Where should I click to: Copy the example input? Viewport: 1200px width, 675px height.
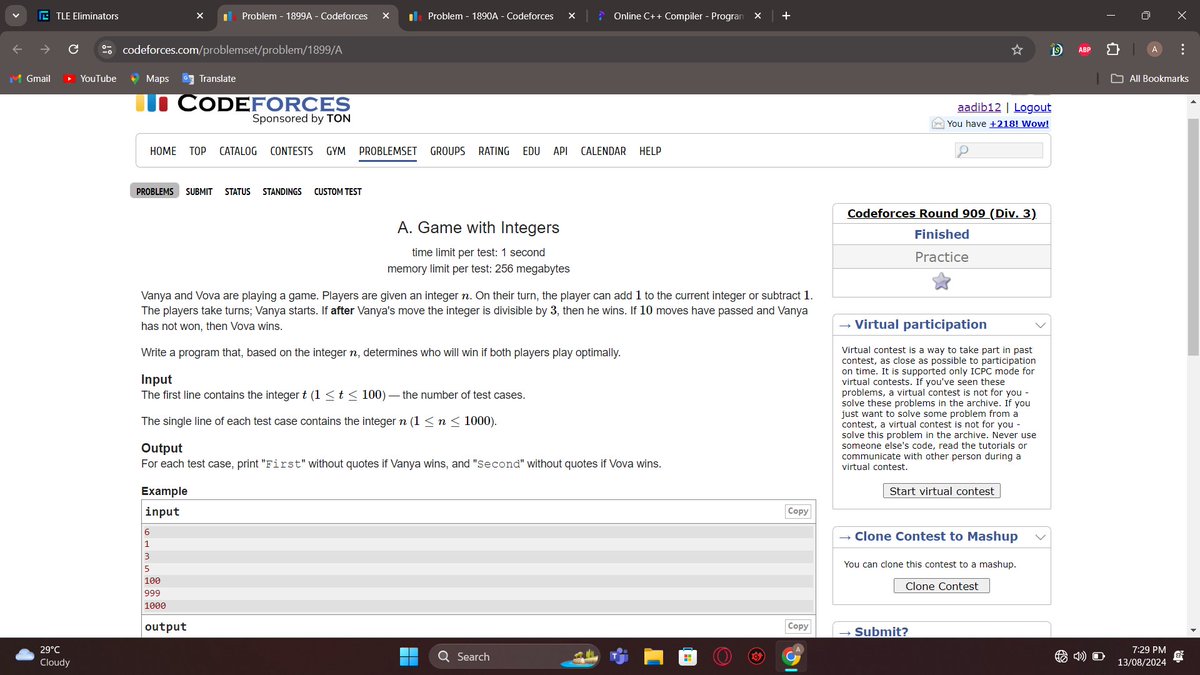tap(798, 511)
